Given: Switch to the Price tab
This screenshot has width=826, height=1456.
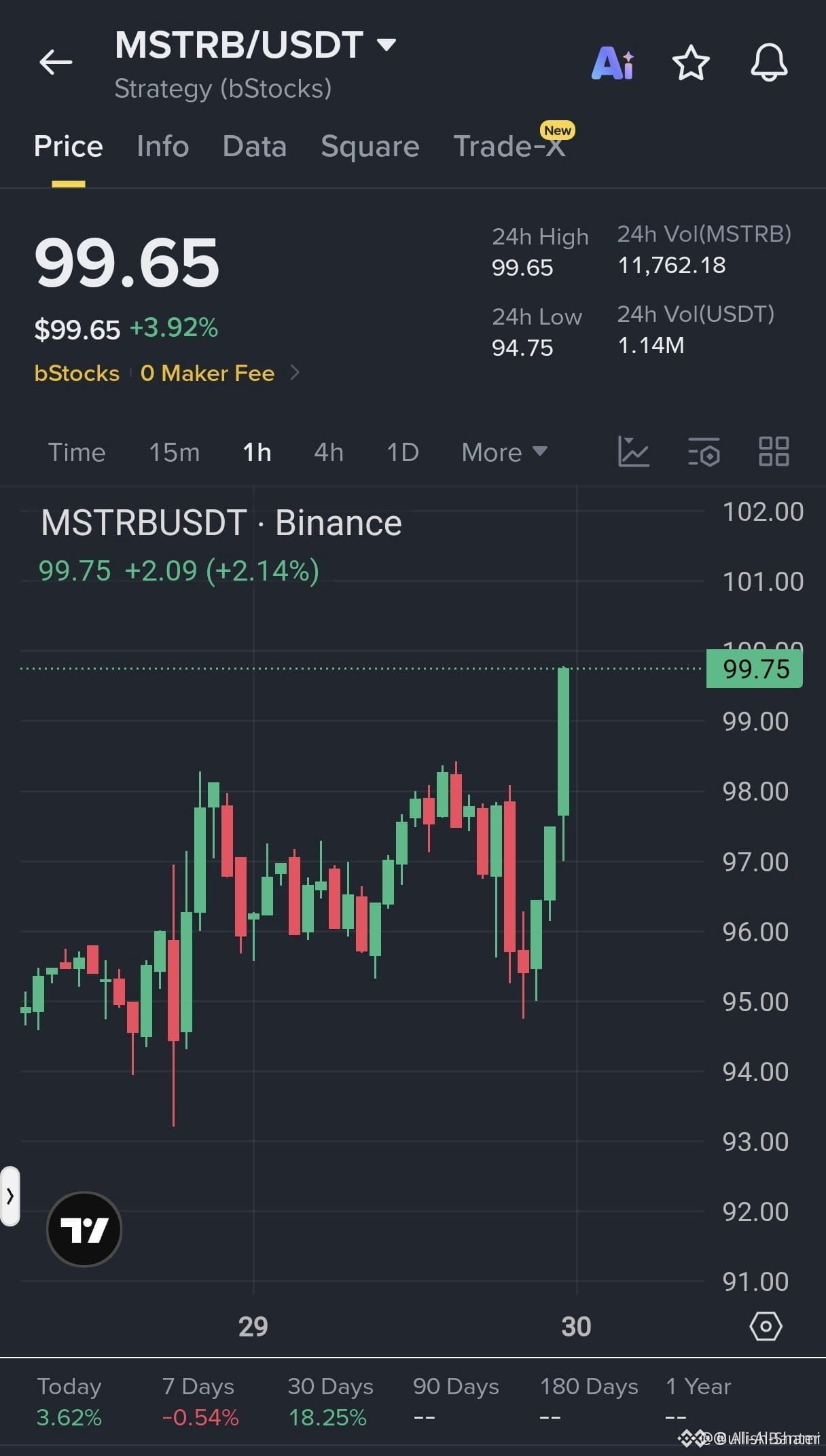Looking at the screenshot, I should (x=69, y=146).
